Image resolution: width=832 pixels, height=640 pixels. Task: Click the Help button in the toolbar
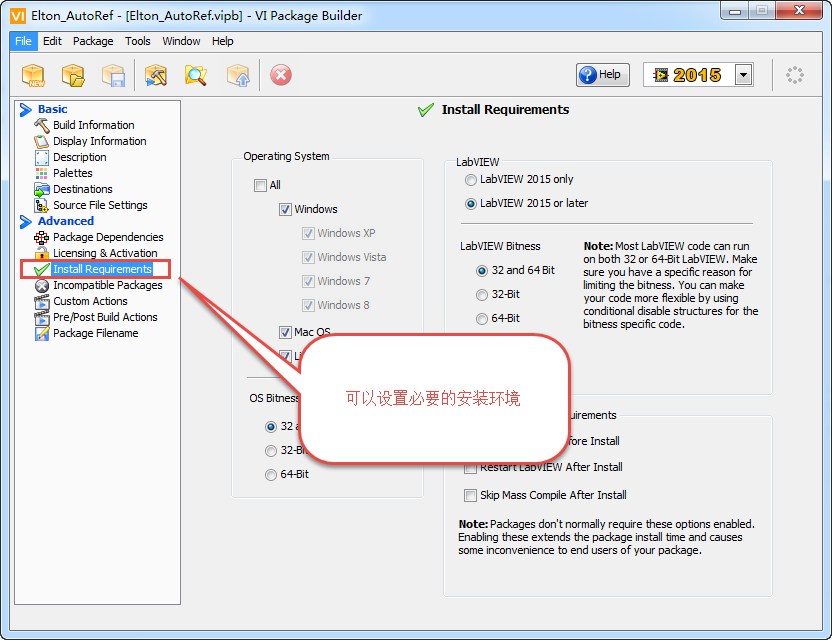click(x=602, y=75)
